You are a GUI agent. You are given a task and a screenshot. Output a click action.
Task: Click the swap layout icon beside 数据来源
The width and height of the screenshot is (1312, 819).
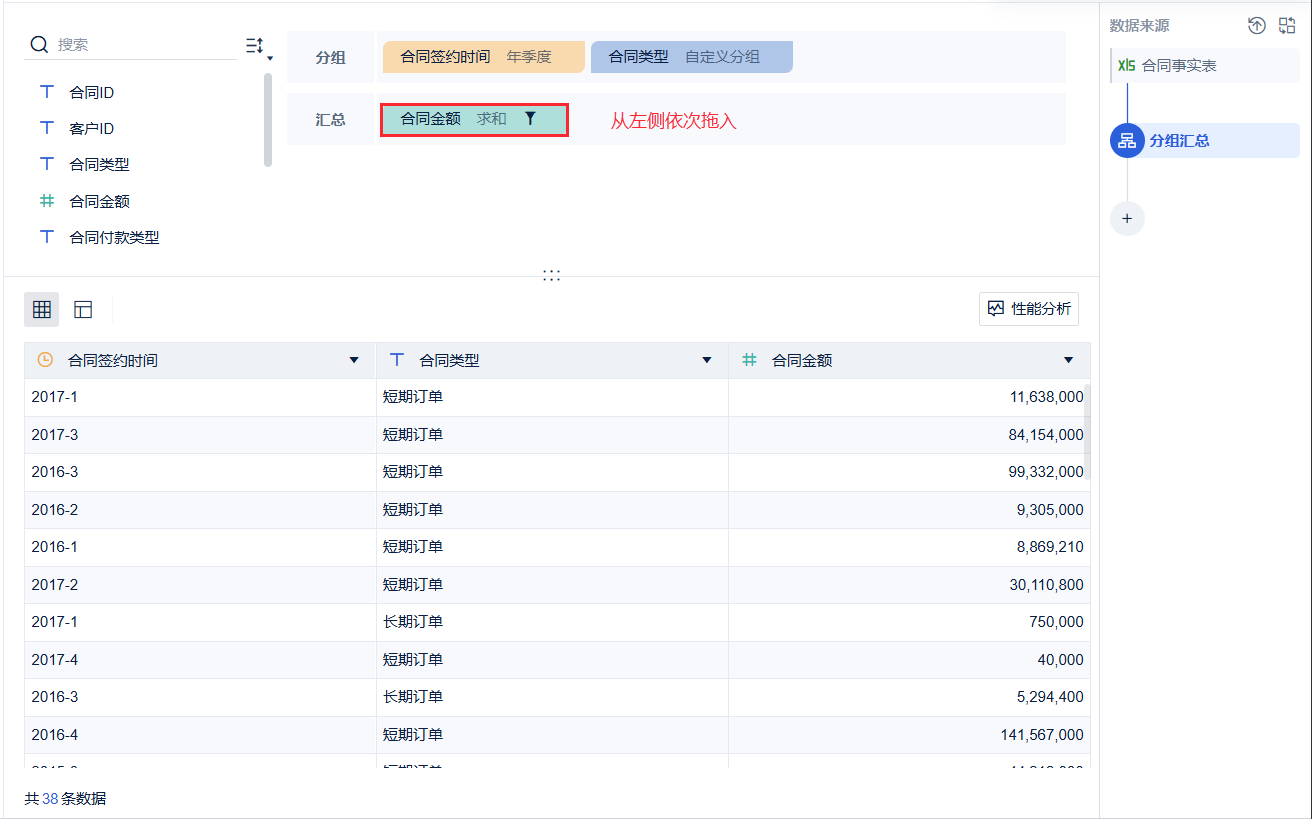pos(1287,26)
